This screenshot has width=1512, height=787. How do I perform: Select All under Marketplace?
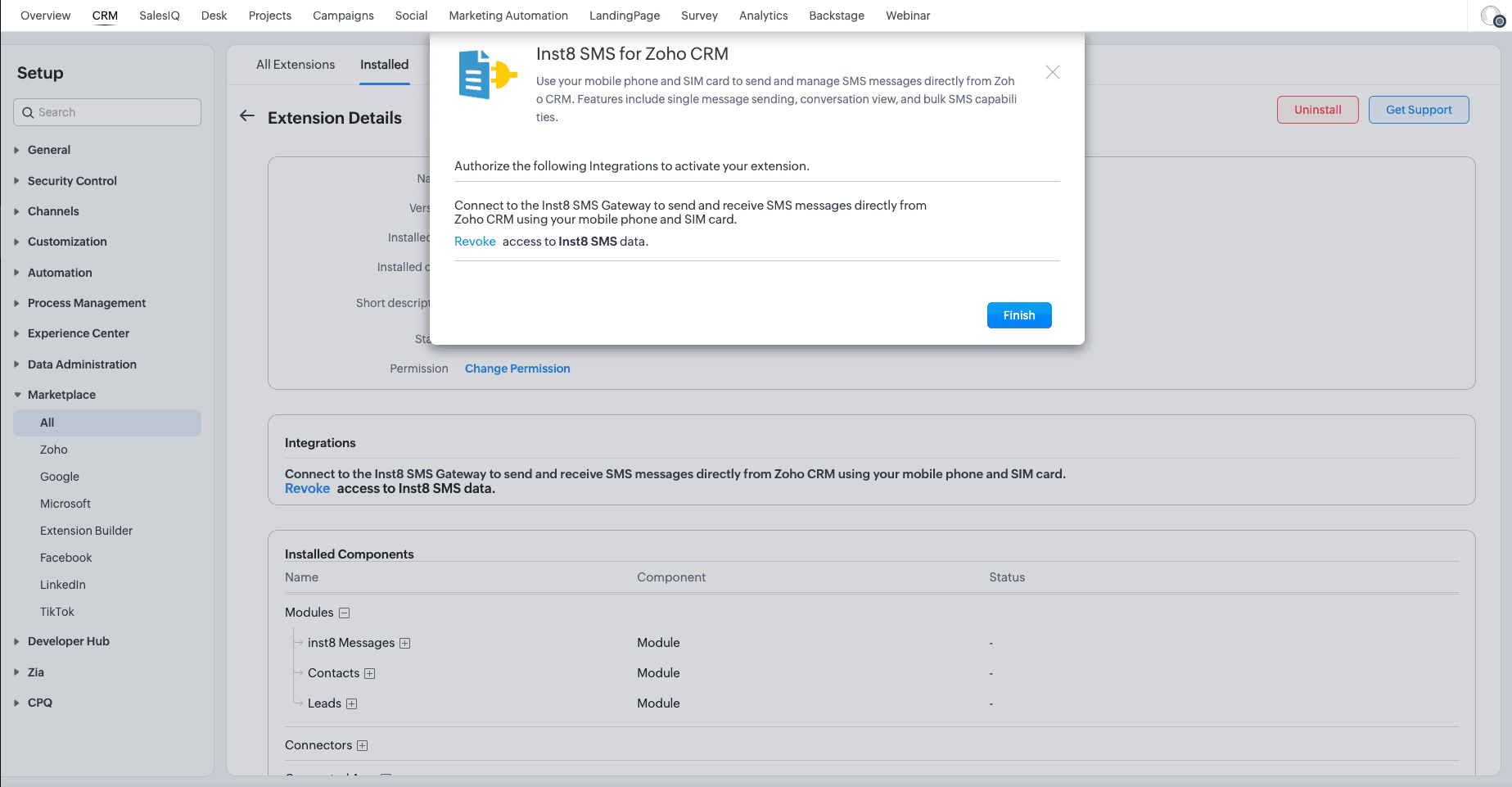tap(107, 423)
